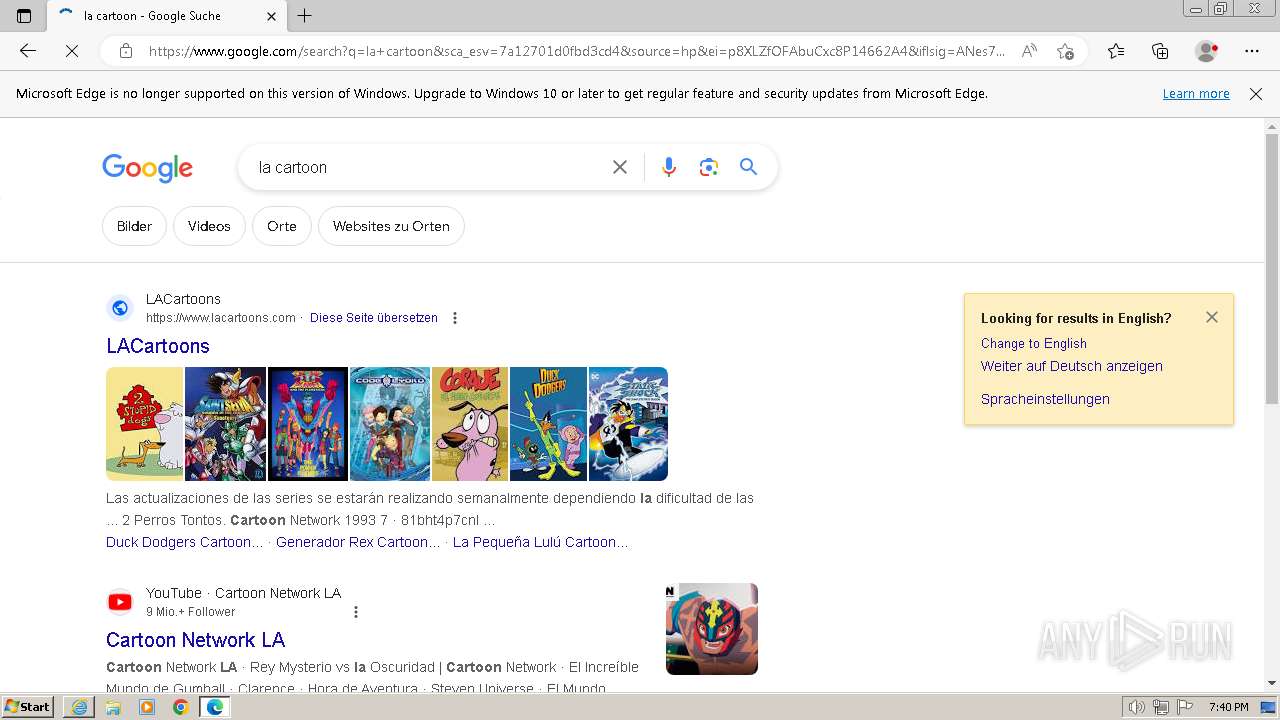1280x720 pixels.
Task: Open the 2 Stupid Dogs thumbnail
Action: point(145,424)
